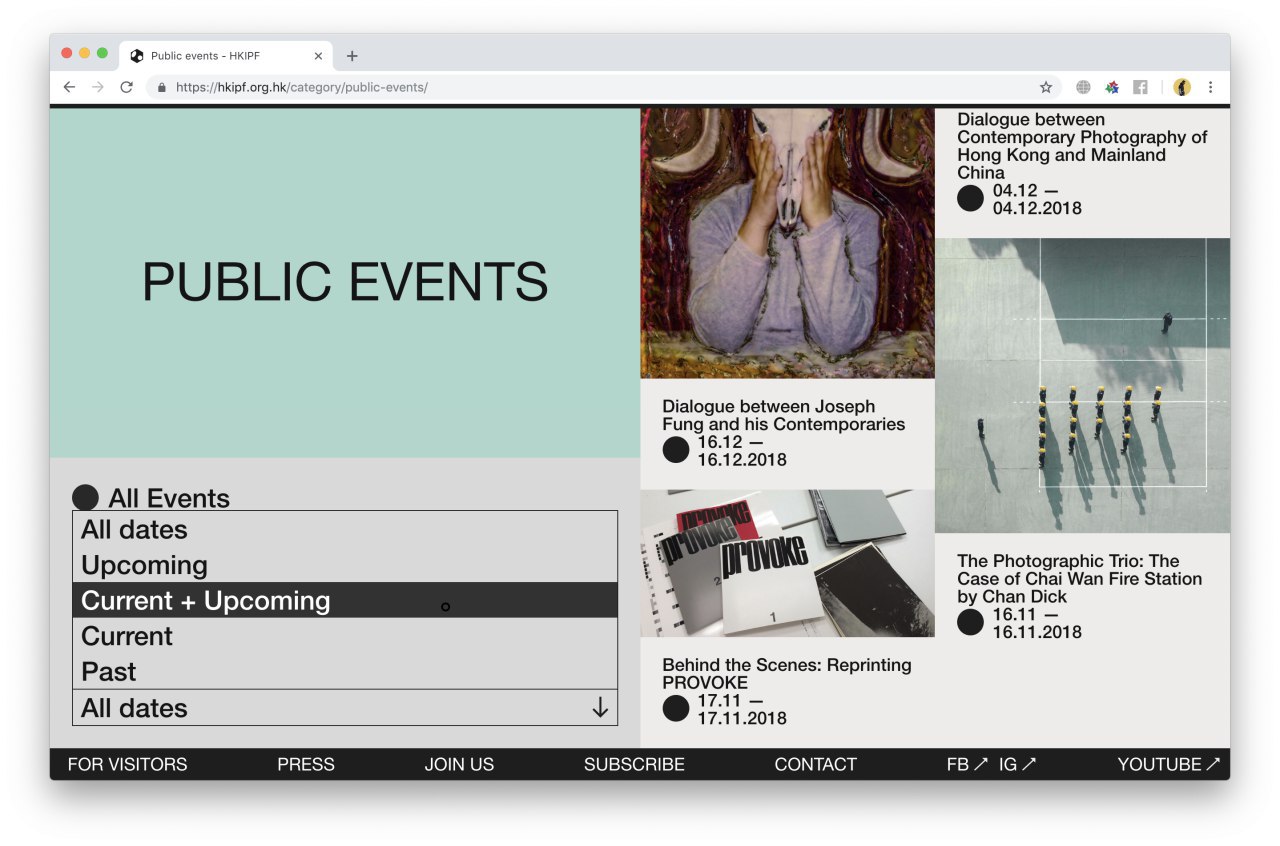
Task: Select the Public events - HKIPF browser tab
Action: coord(225,56)
